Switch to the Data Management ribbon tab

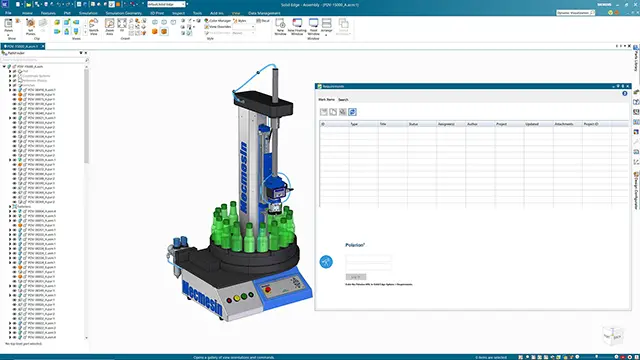point(264,13)
